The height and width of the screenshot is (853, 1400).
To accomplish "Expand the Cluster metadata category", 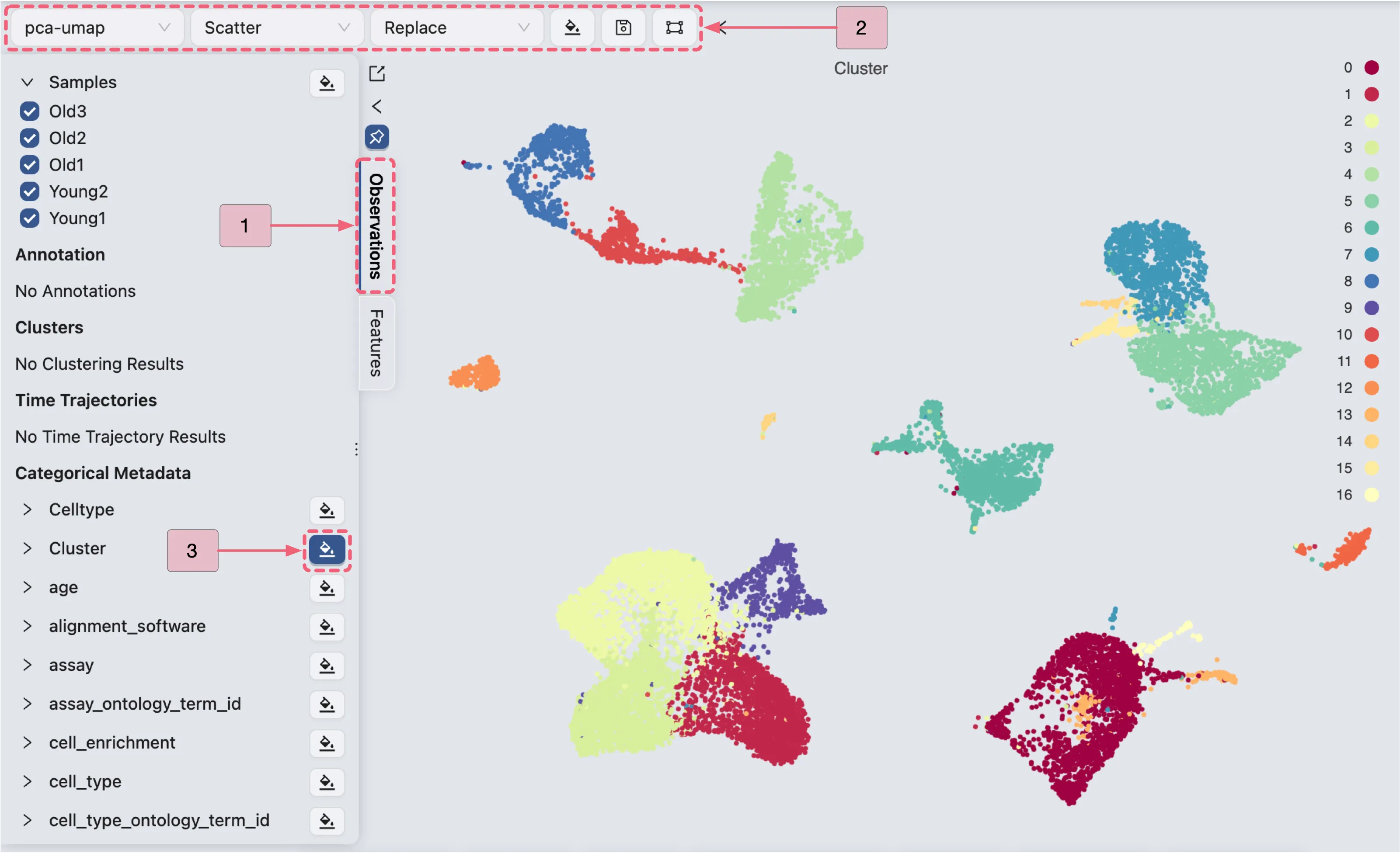I will 27,548.
